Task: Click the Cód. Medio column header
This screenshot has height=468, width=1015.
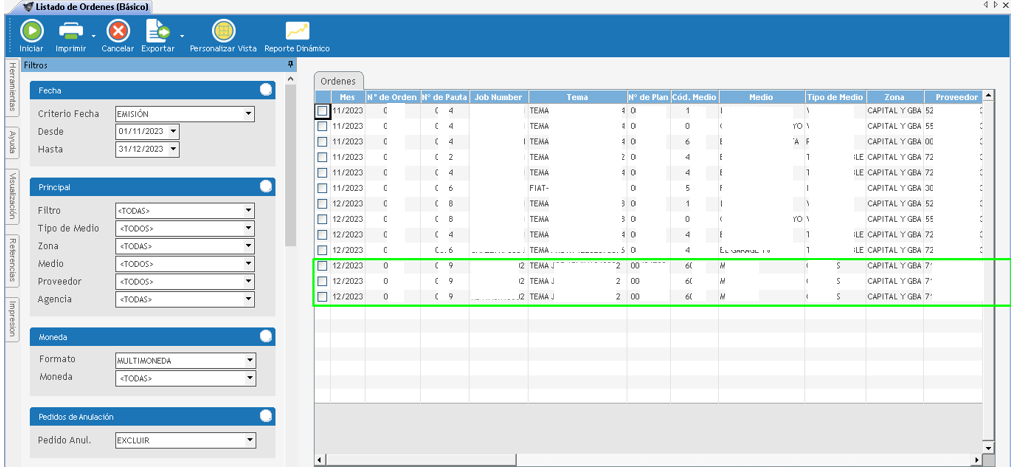Action: click(694, 97)
